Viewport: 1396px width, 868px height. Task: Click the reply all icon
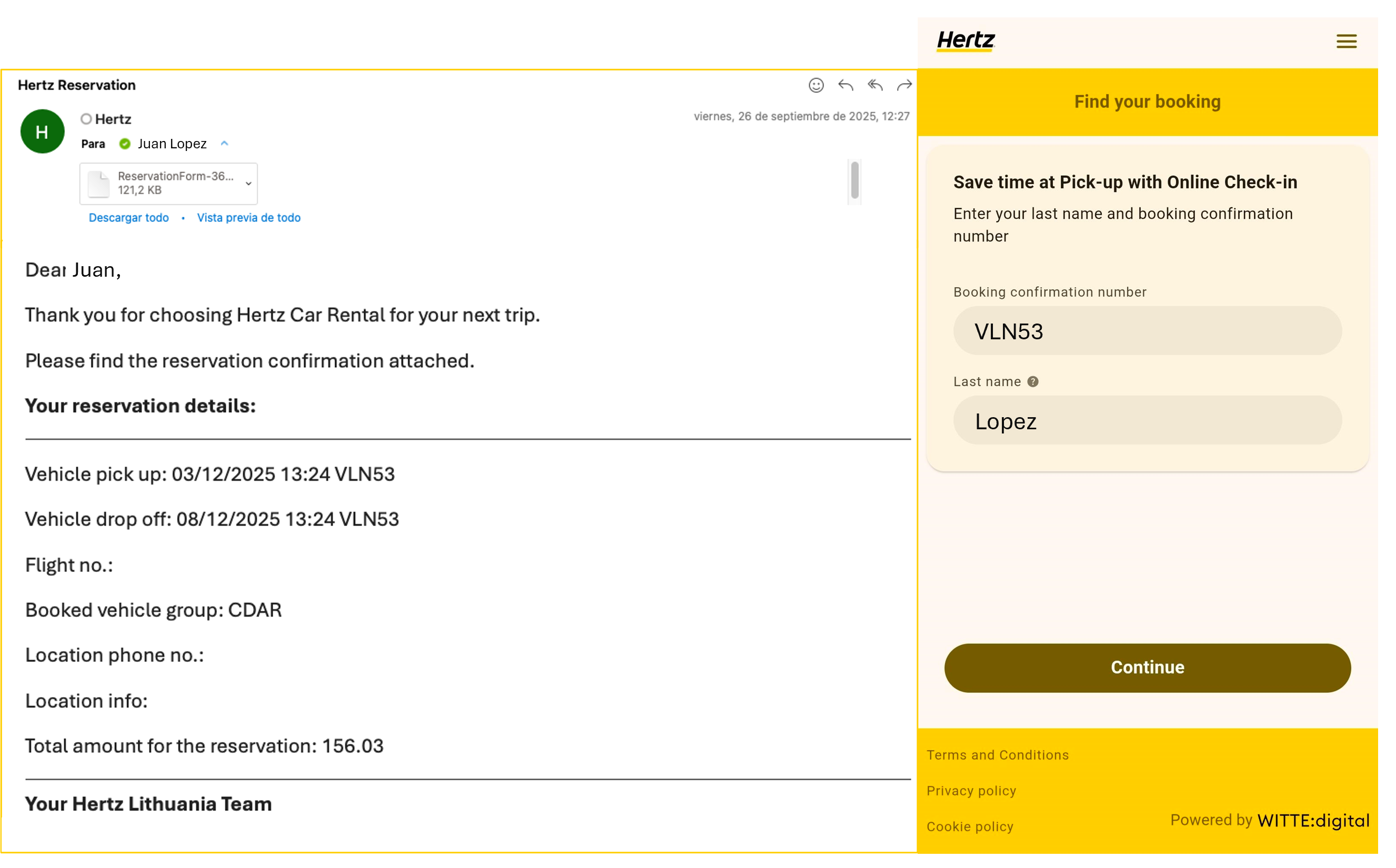tap(875, 86)
